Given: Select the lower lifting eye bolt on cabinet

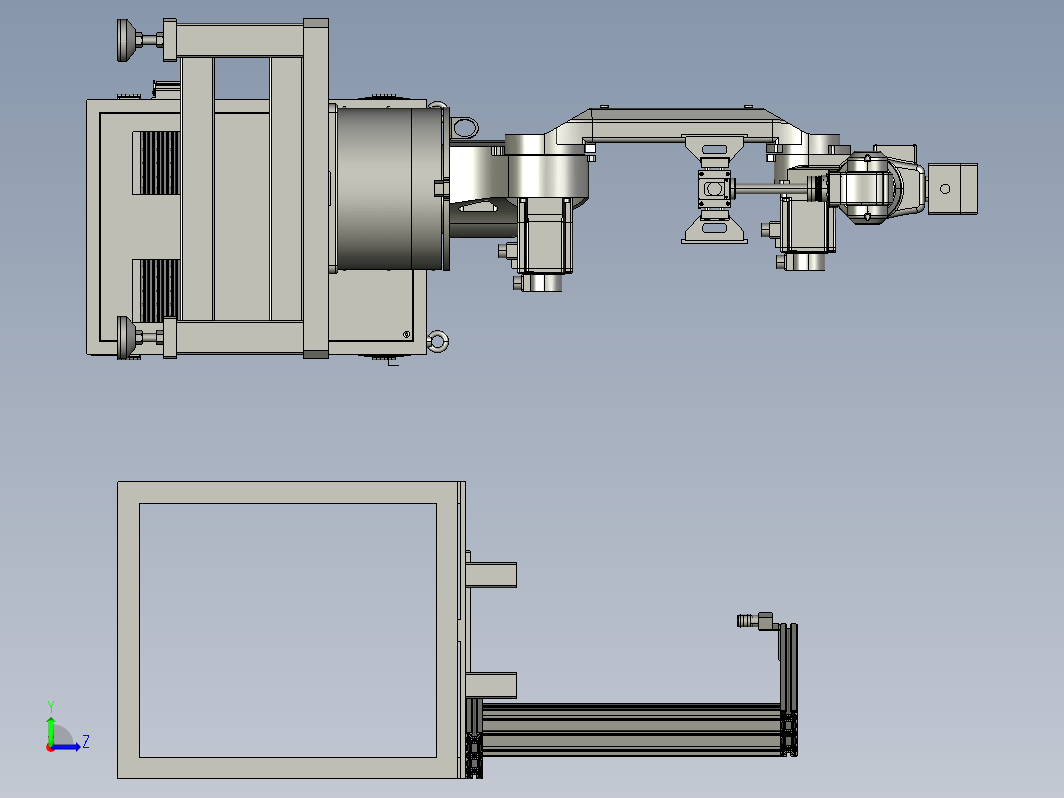Looking at the screenshot, I should coord(438,341).
